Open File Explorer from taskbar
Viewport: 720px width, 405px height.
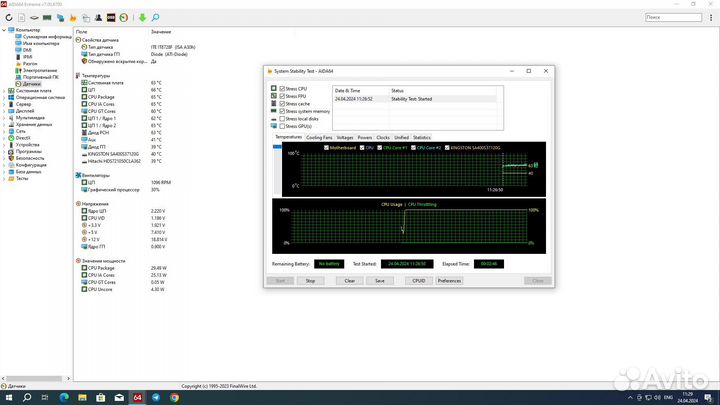[x=82, y=398]
